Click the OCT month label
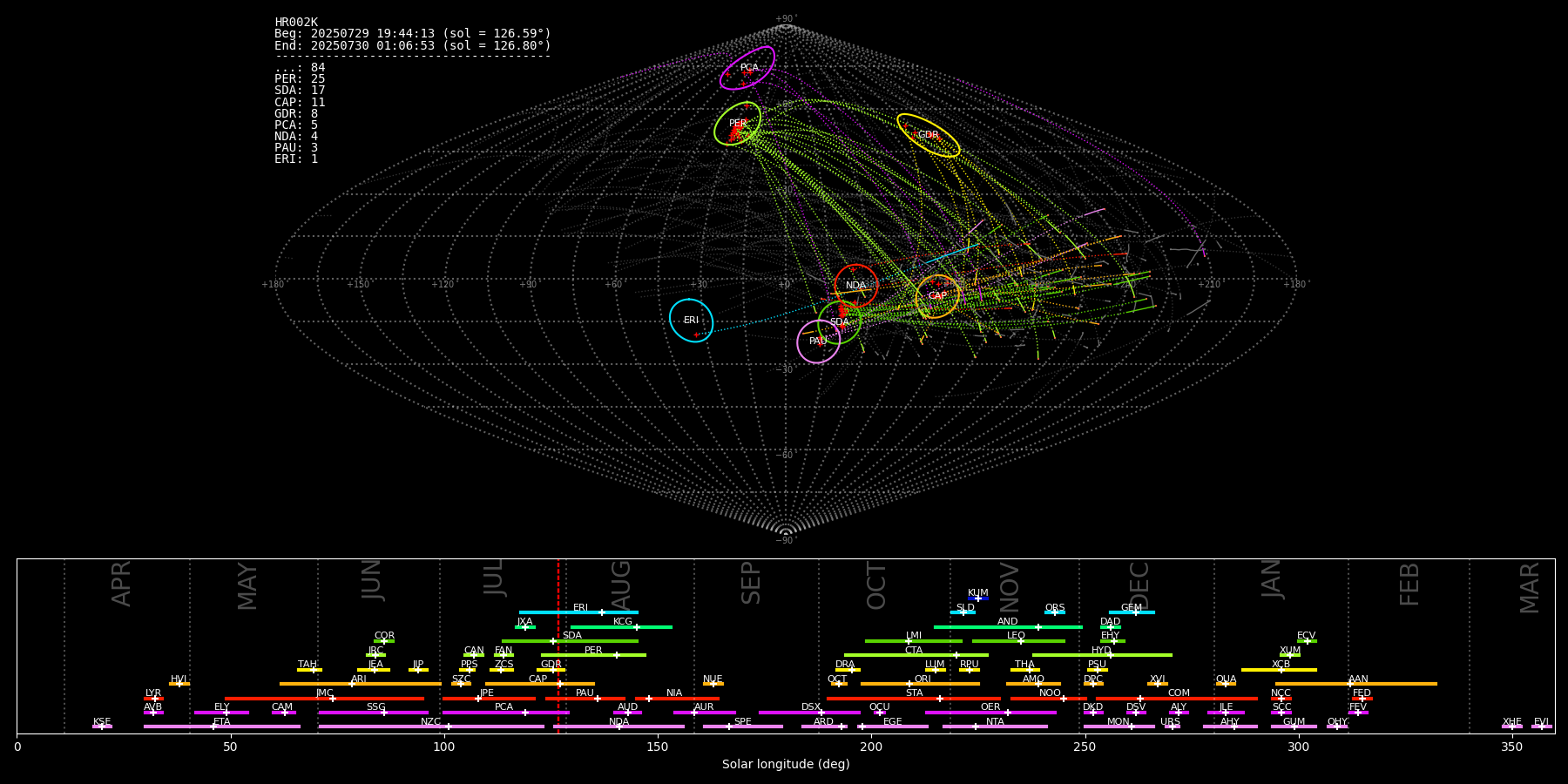The image size is (1568, 784). [x=876, y=585]
